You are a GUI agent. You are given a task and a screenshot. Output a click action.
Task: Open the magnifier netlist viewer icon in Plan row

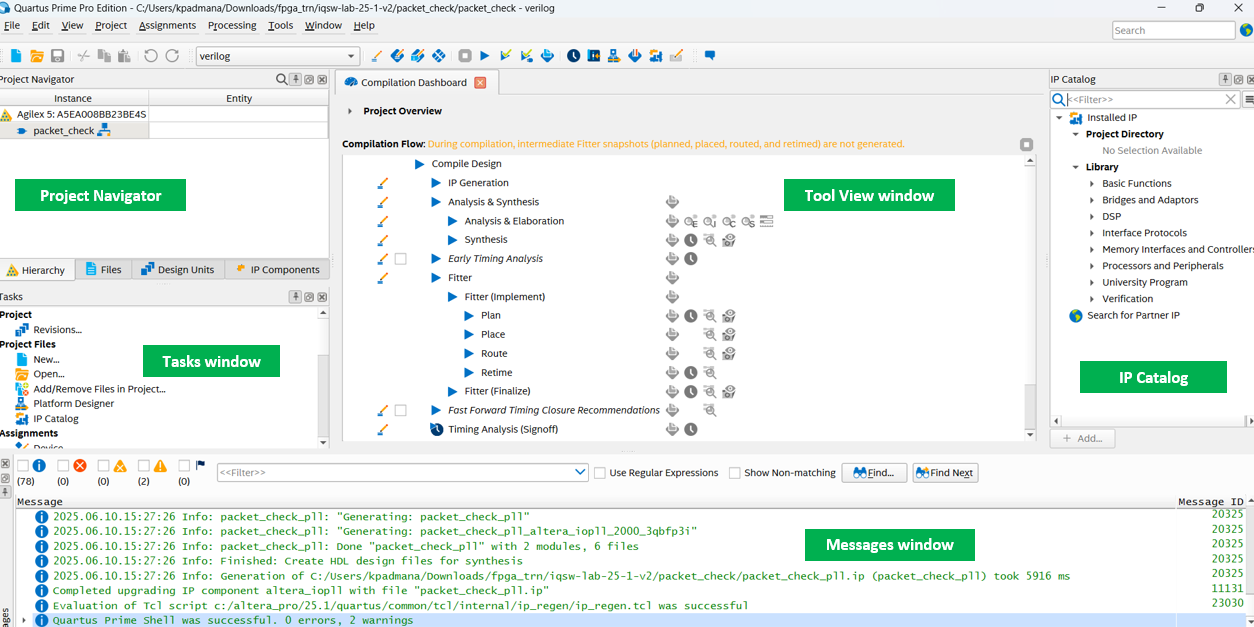tap(709, 316)
